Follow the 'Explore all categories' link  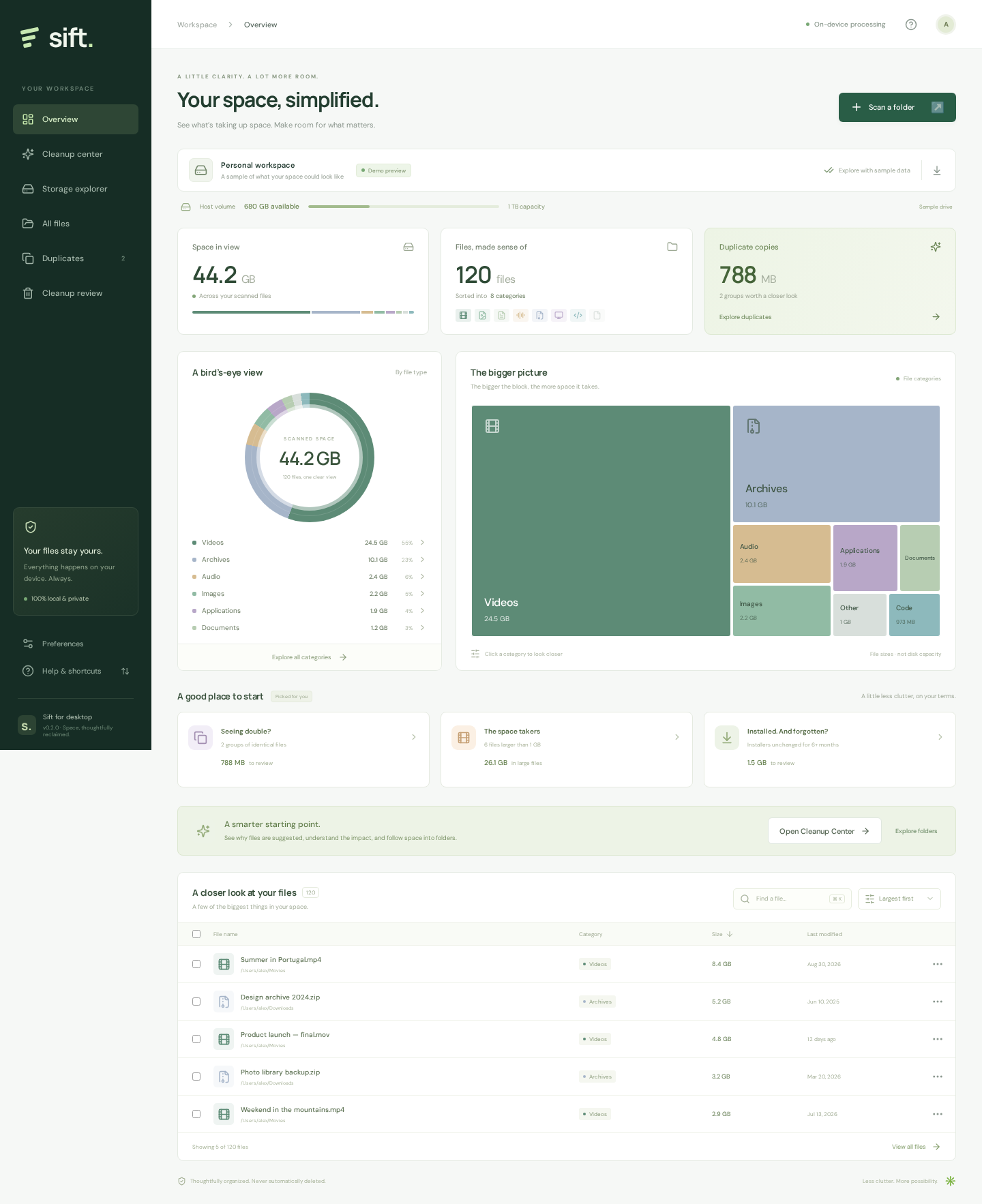point(310,657)
